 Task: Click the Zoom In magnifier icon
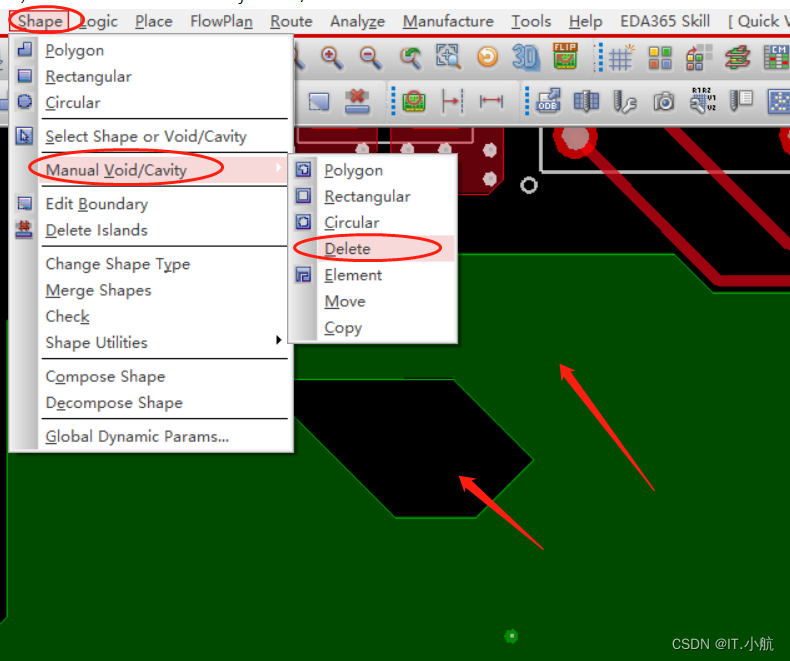pos(332,58)
